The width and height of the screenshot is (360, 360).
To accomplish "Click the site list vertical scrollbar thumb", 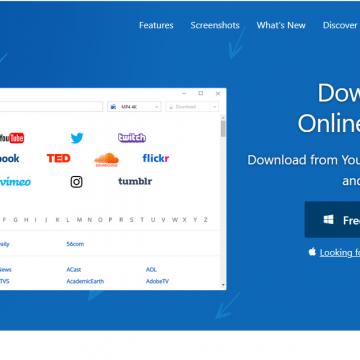I will point(223,129).
